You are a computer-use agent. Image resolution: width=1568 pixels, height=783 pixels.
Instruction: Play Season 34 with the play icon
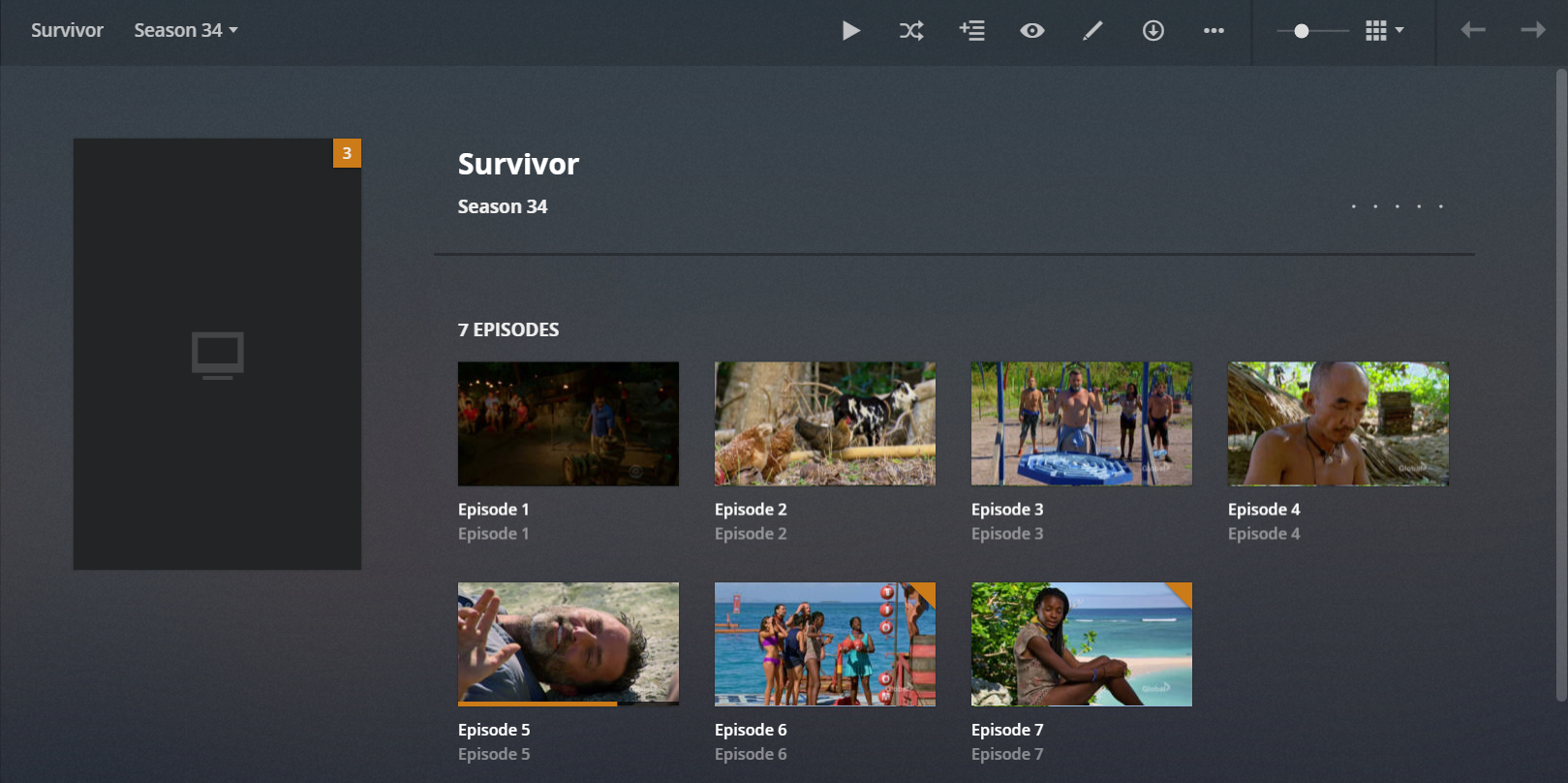click(x=850, y=31)
